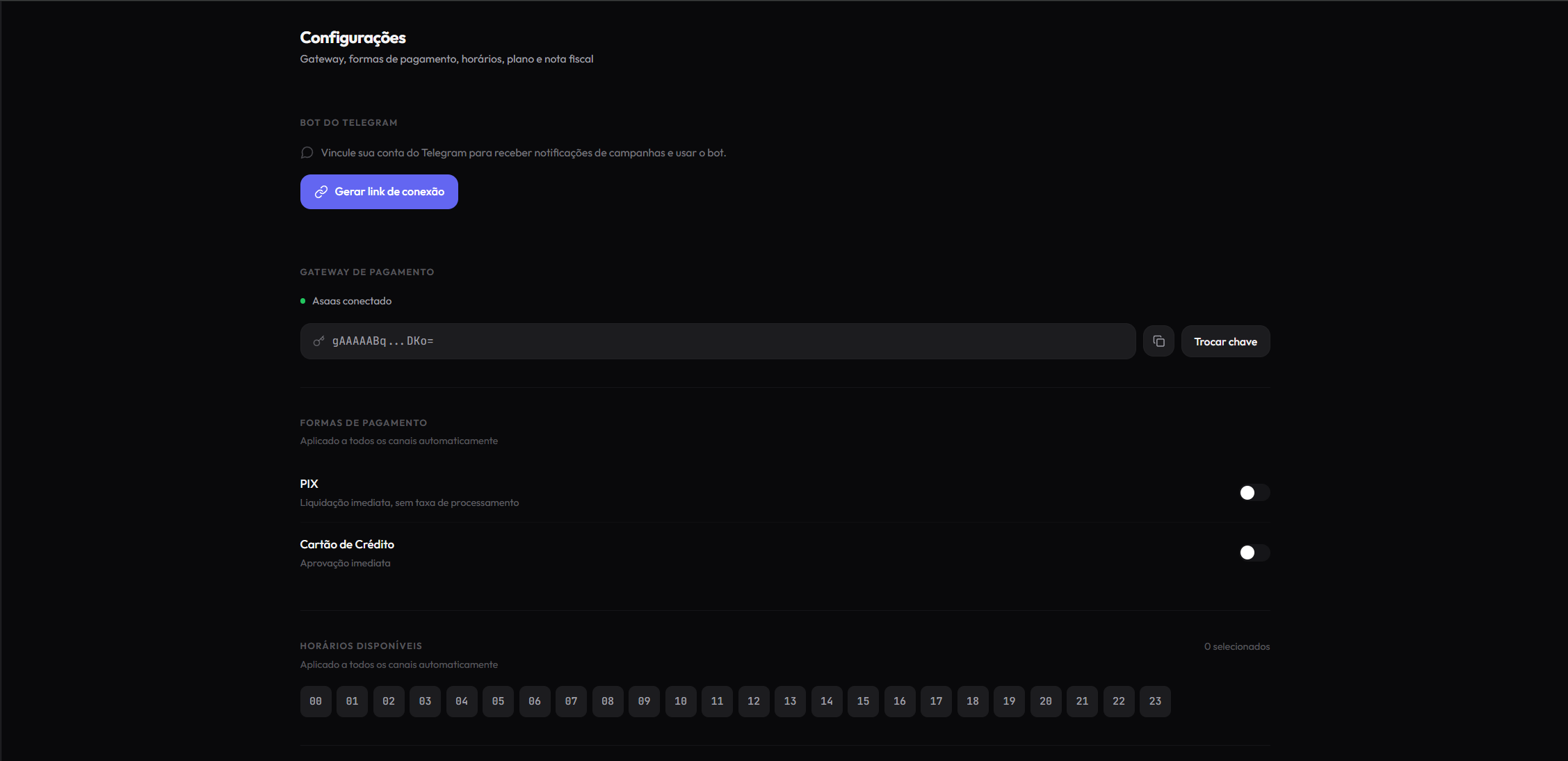The image size is (1568, 761).
Task: Choose the 18 hour chip
Action: pos(973,701)
